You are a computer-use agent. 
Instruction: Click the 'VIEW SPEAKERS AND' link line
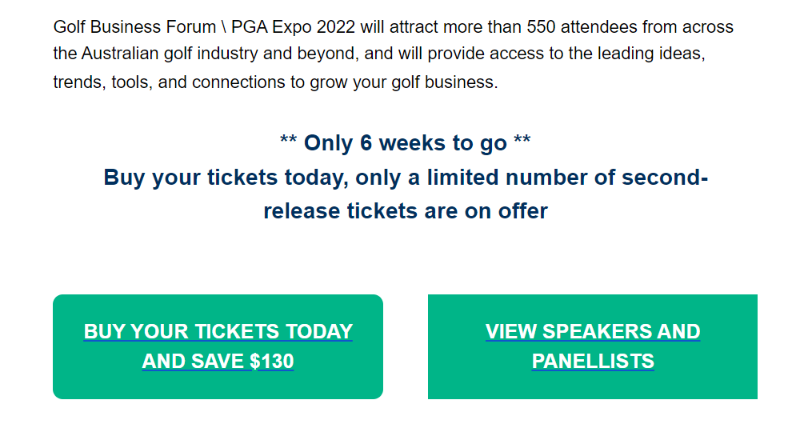tap(593, 331)
